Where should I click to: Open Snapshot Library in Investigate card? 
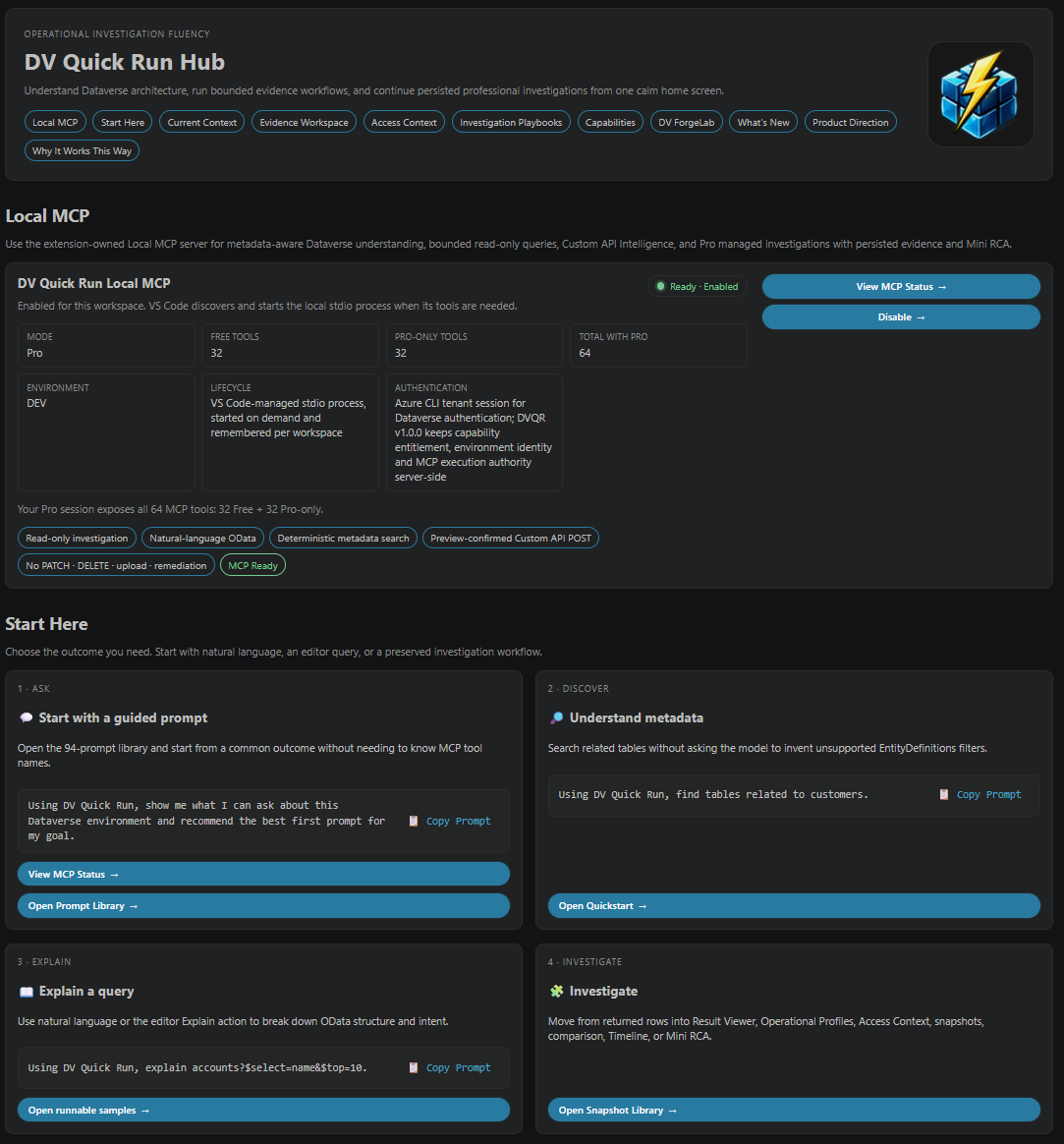tap(794, 1111)
